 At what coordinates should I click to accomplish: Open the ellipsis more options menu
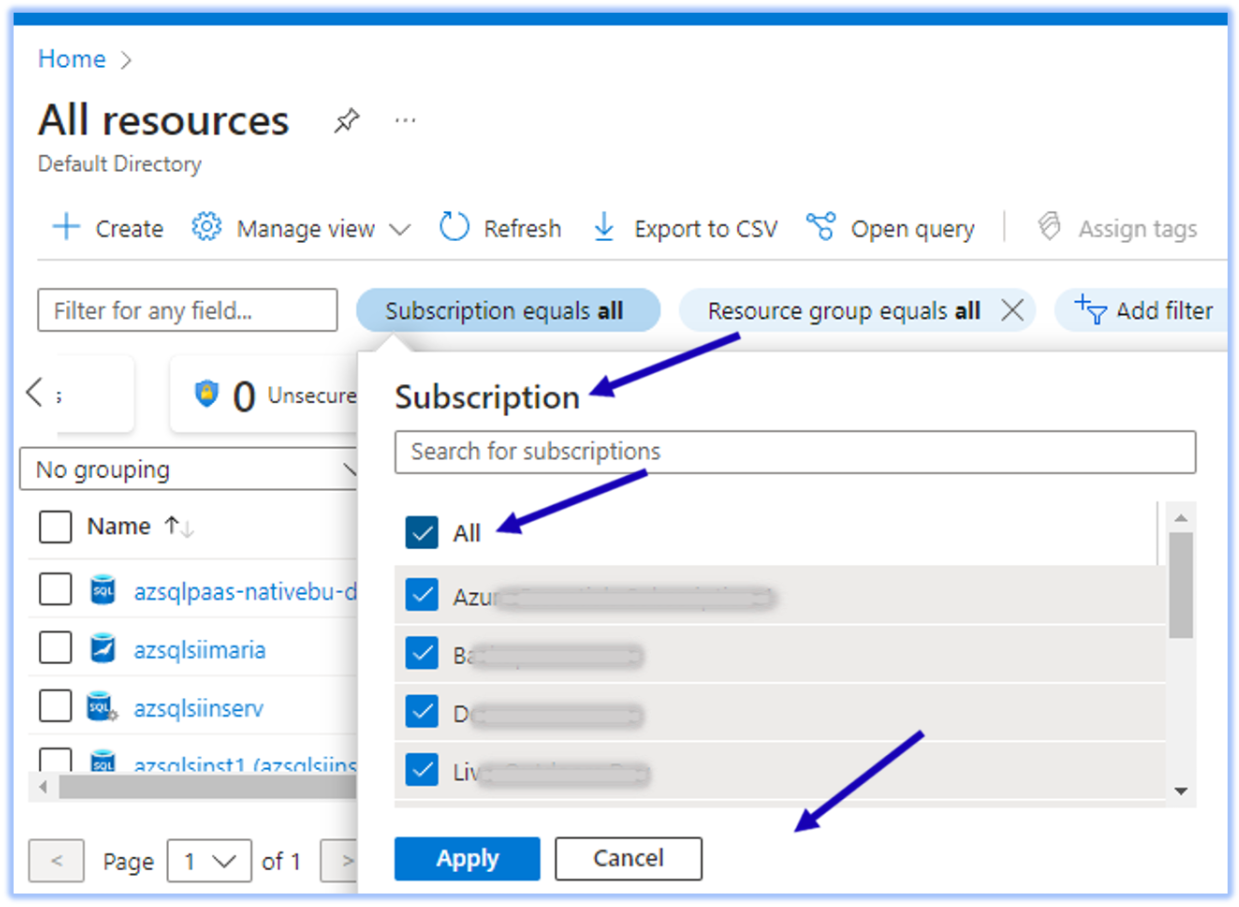click(x=405, y=121)
